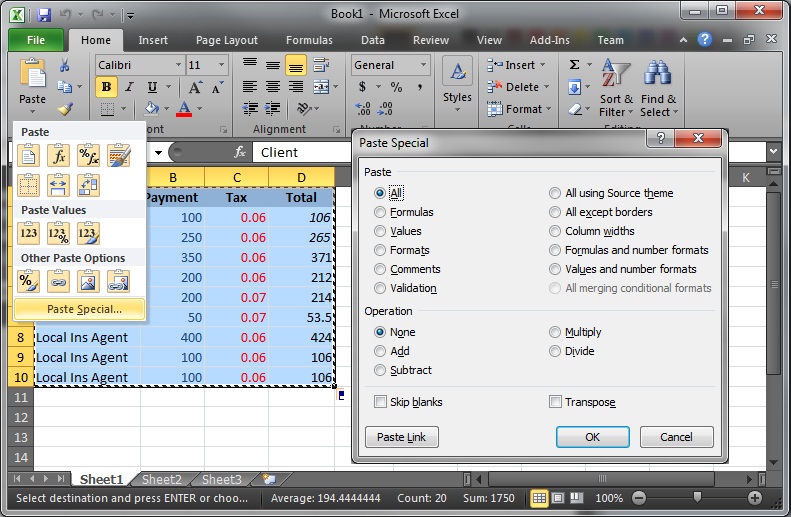Switch to the Insert ribbon tab

153,40
